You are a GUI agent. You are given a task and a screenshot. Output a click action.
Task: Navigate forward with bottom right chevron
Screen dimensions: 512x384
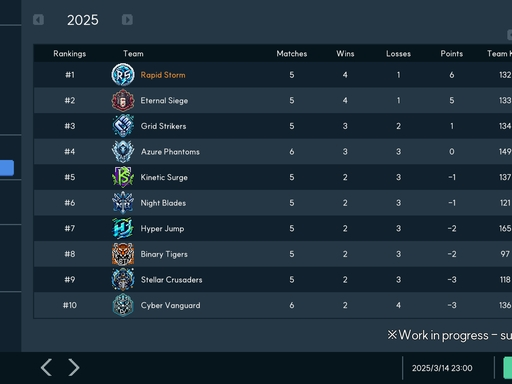tap(74, 367)
